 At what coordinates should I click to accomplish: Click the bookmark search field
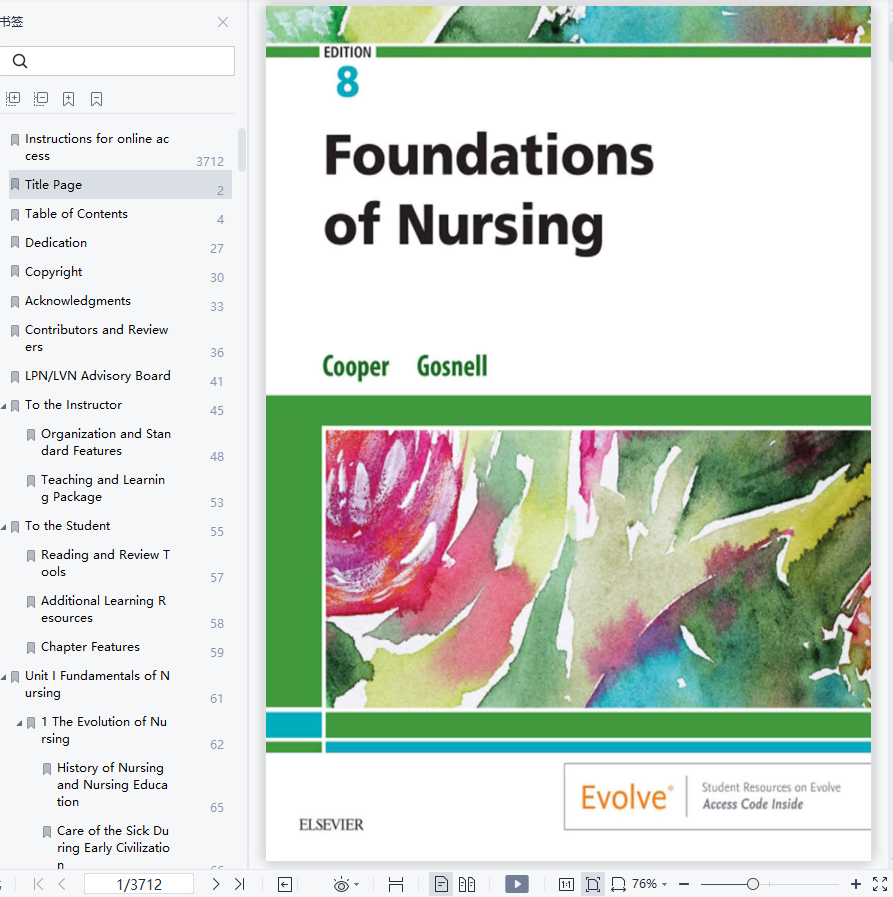117,61
